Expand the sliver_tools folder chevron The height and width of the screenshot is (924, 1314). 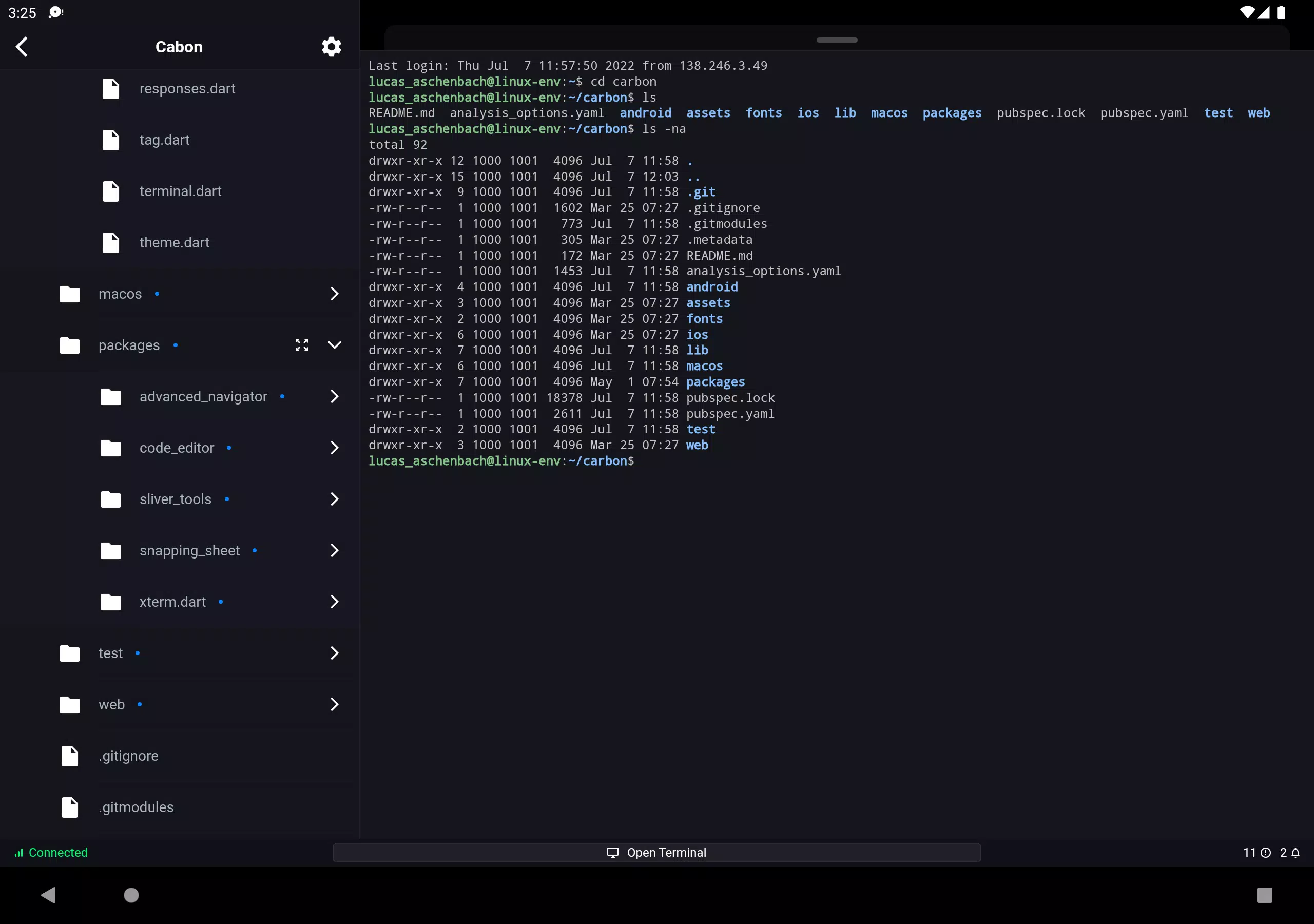[x=334, y=499]
